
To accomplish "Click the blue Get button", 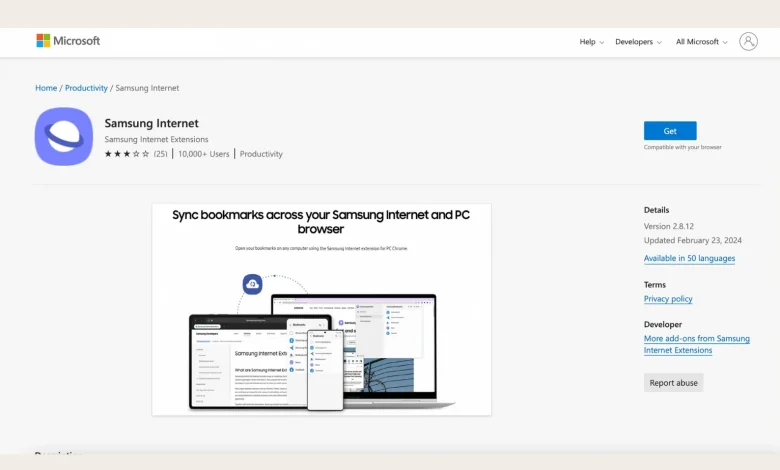I will pyautogui.click(x=670, y=131).
